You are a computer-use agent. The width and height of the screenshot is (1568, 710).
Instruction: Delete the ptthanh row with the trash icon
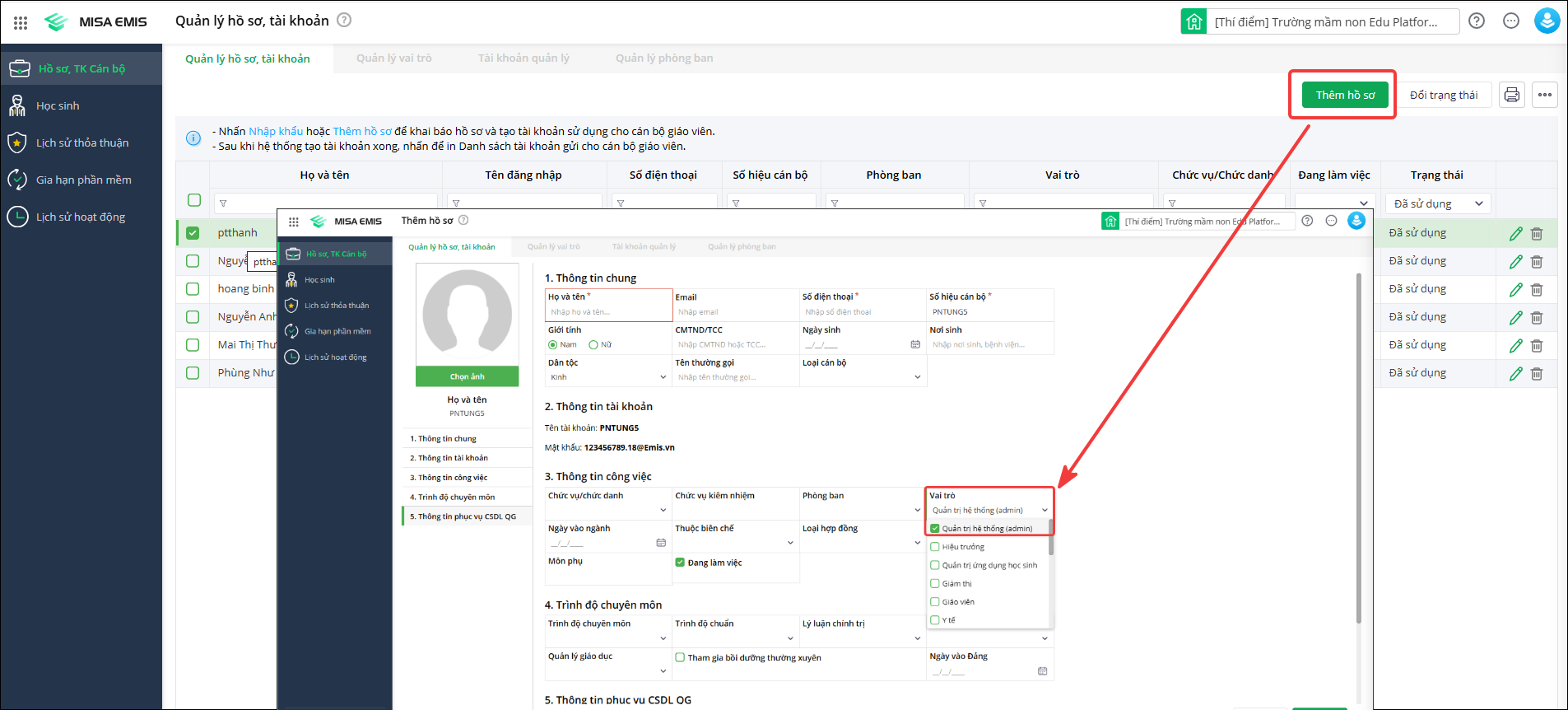1537,234
